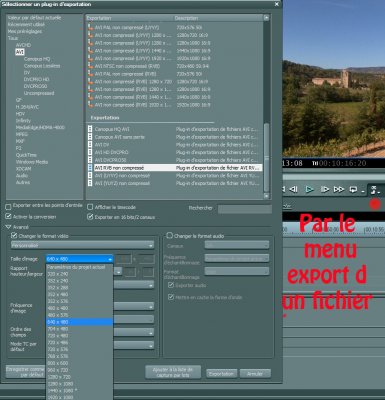The image size is (385, 400).
Task: Click the fast forward icon
Action: (x=339, y=189)
